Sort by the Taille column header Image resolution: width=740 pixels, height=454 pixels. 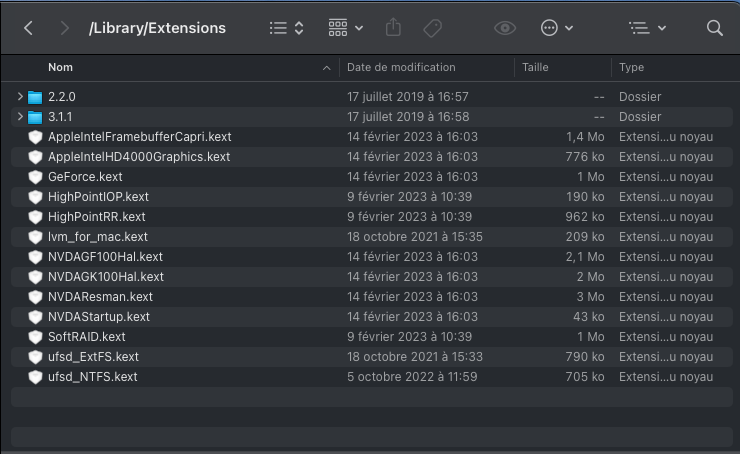[x=535, y=67]
